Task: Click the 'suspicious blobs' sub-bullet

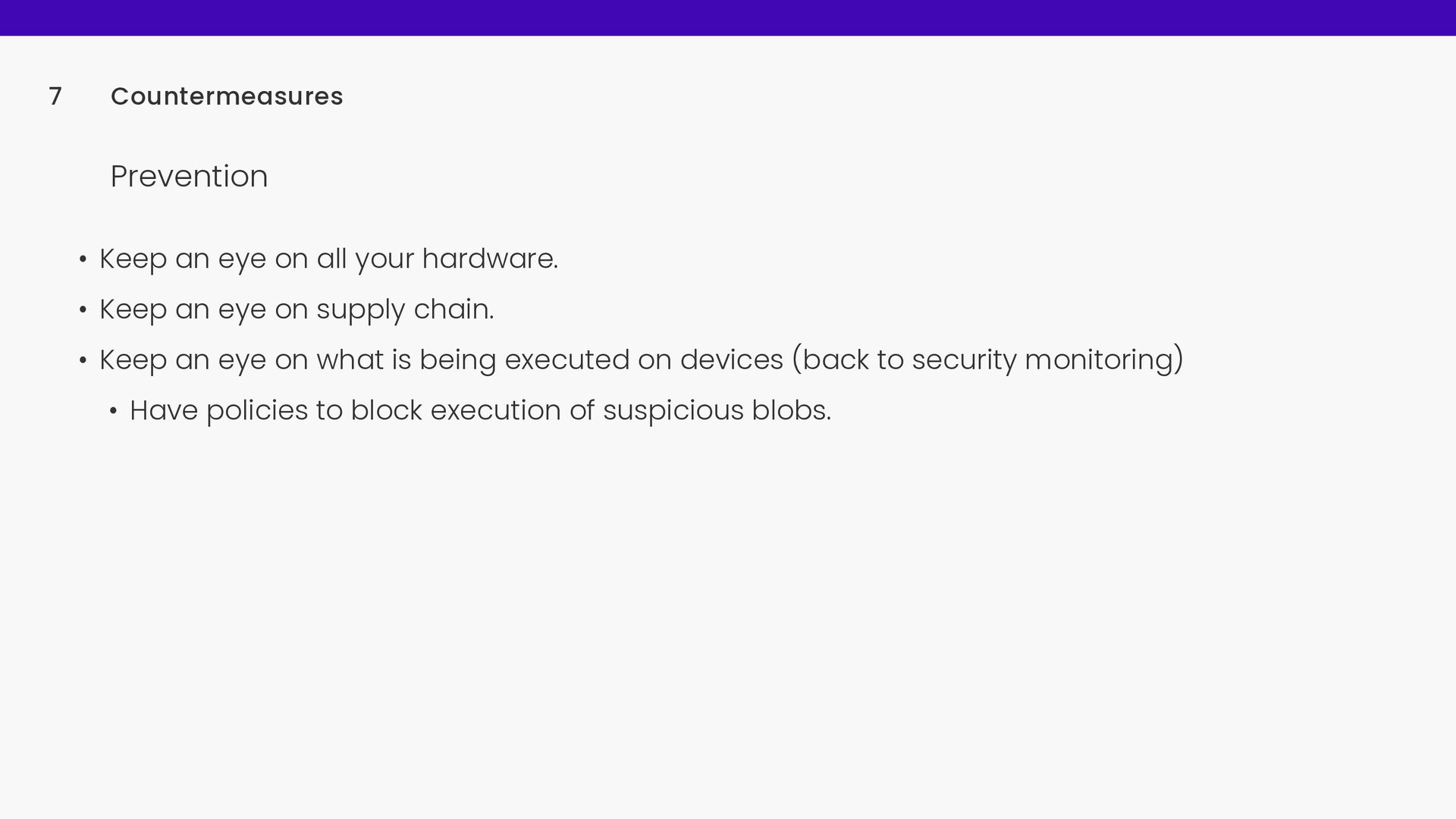Action: 480,411
